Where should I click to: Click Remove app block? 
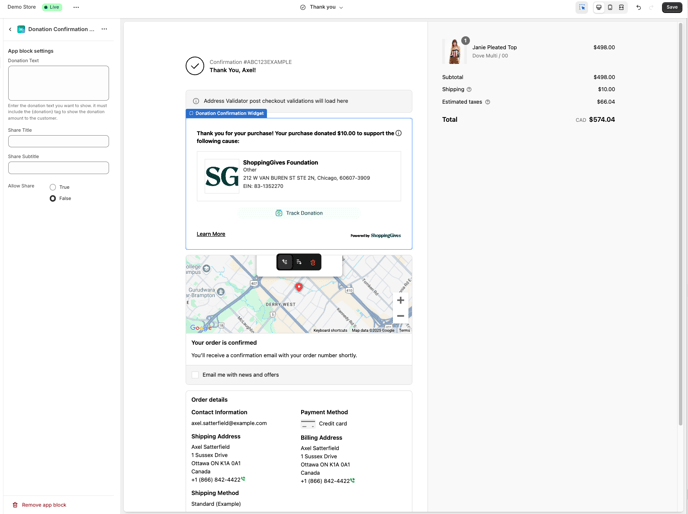[x=44, y=505]
